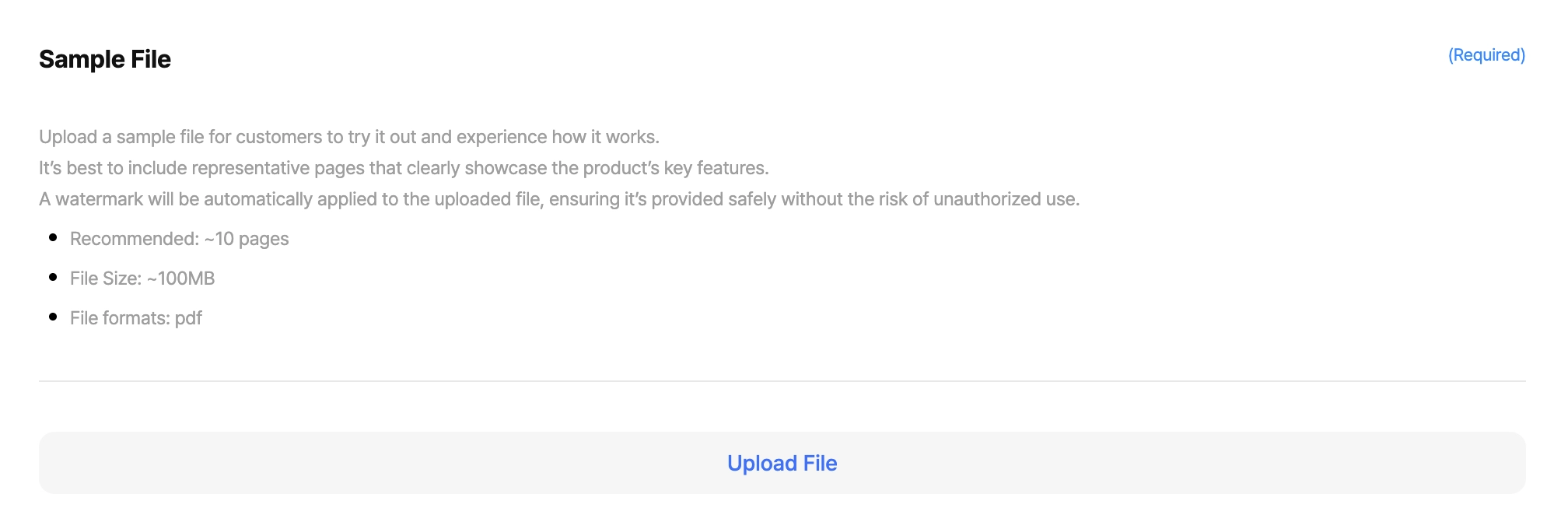Click the blue (Required) label
Viewport: 1568px width, 529px height.
pyautogui.click(x=1486, y=55)
